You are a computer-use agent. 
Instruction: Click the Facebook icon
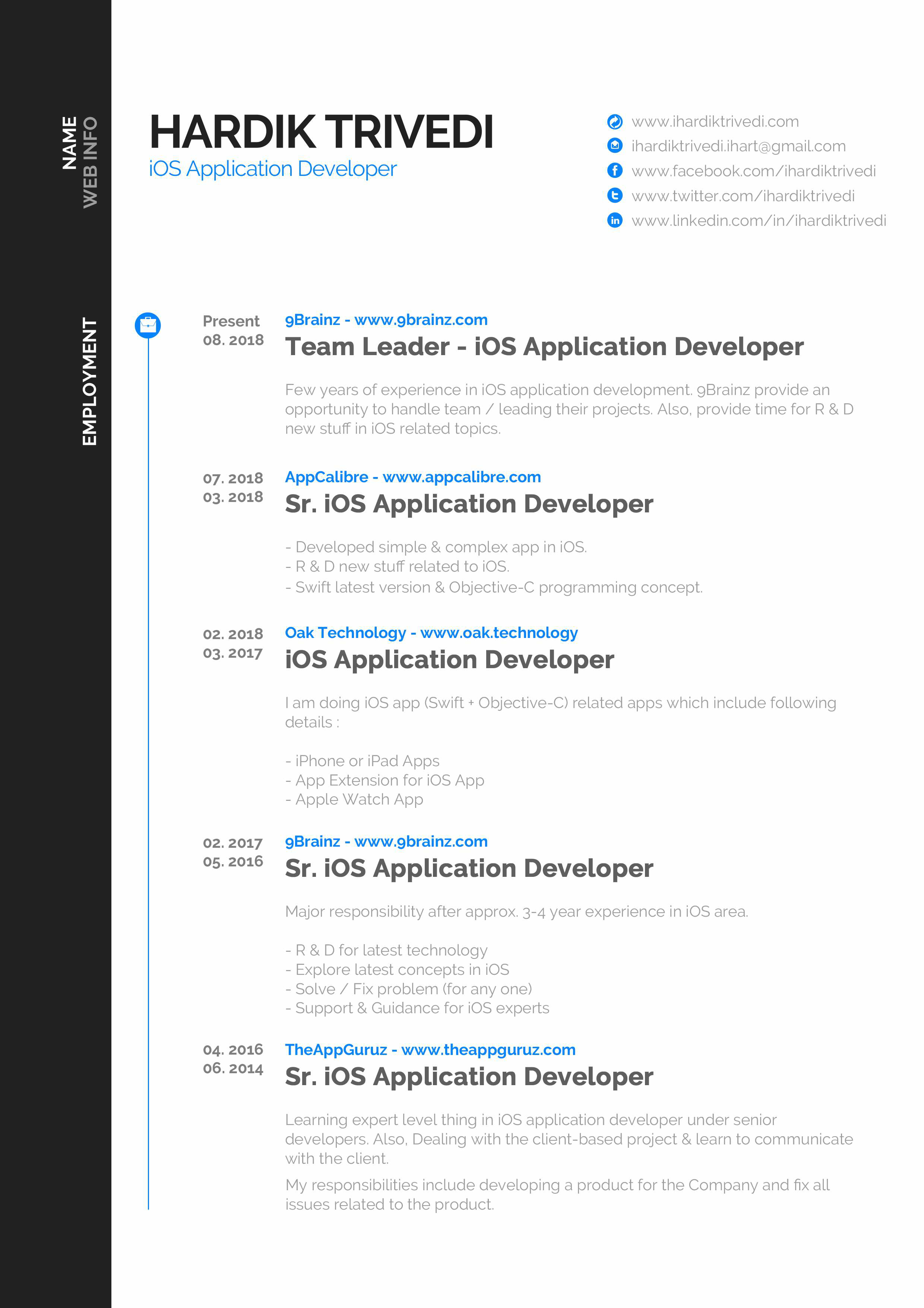(615, 170)
